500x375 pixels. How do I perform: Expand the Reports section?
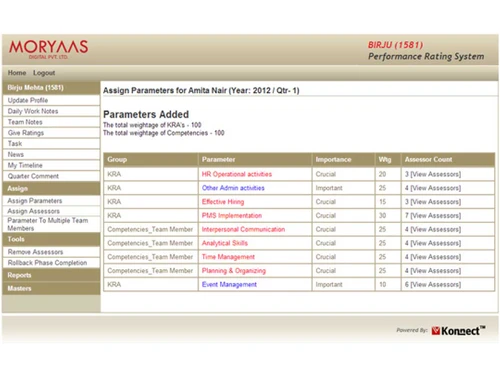(51, 275)
